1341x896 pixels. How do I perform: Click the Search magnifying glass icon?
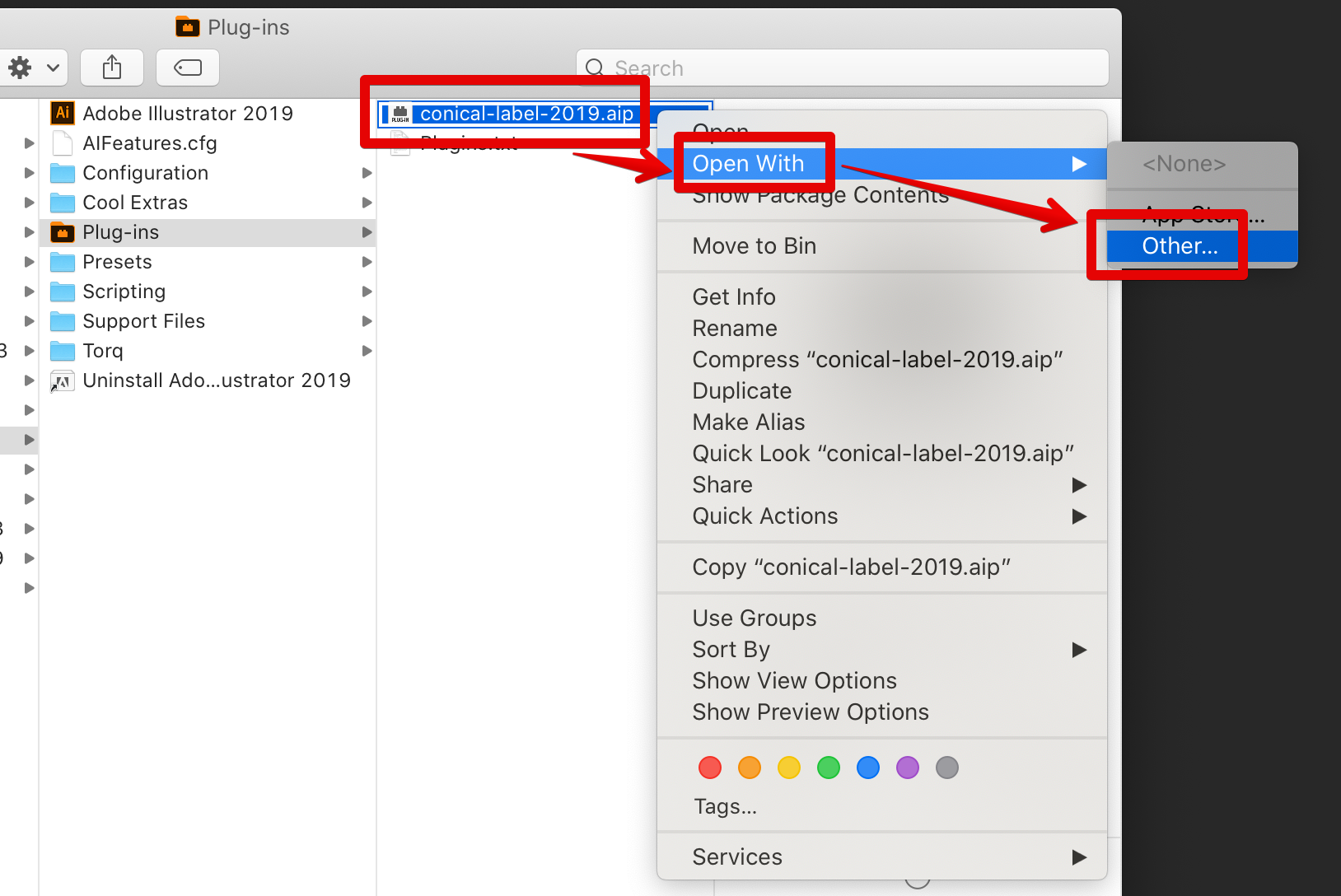tap(595, 68)
